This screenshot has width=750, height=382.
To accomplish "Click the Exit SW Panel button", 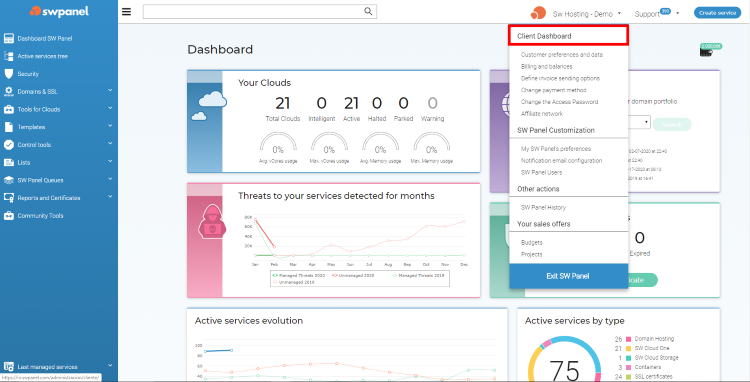I will click(568, 276).
